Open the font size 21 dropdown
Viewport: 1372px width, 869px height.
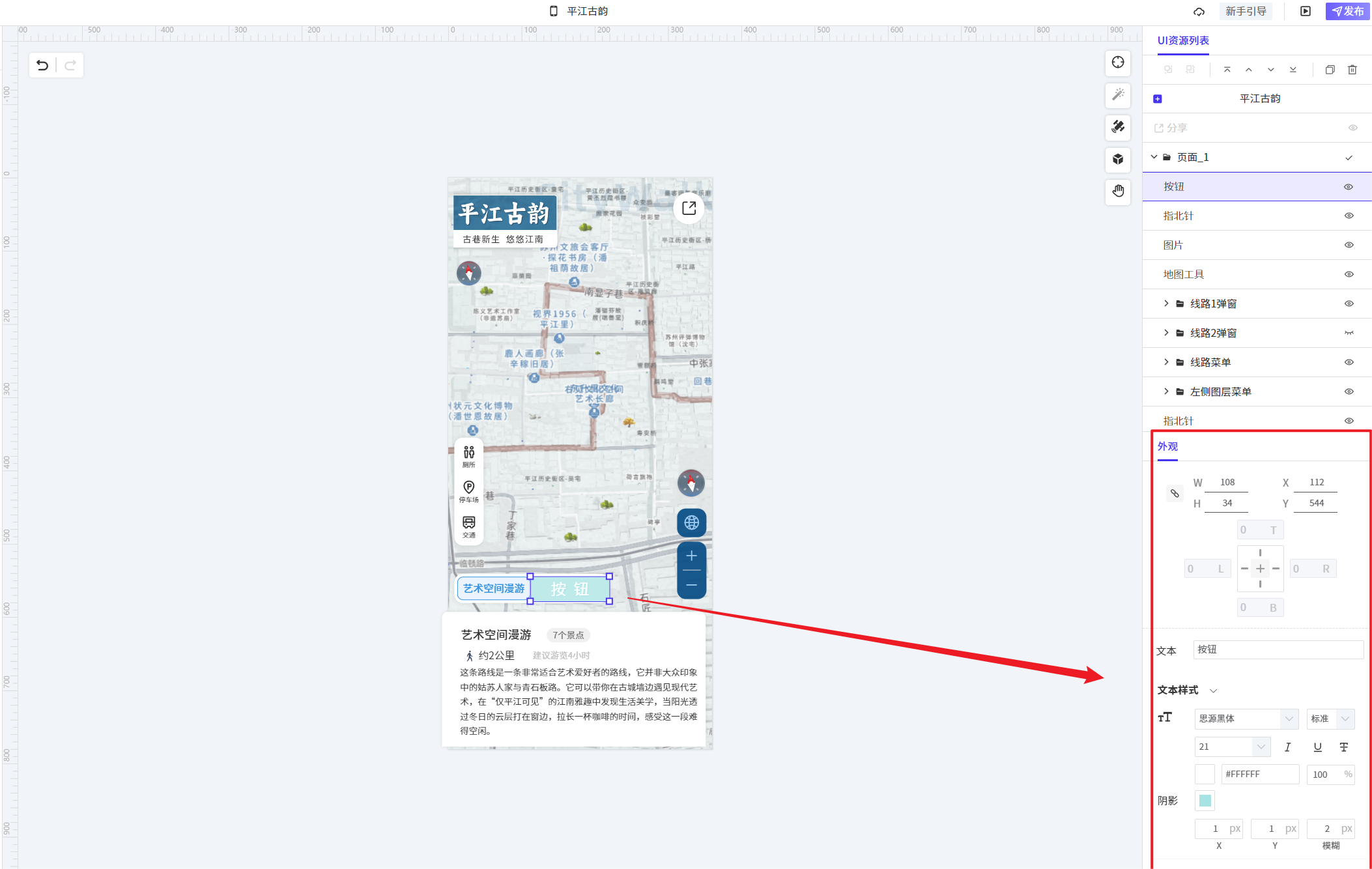1233,747
